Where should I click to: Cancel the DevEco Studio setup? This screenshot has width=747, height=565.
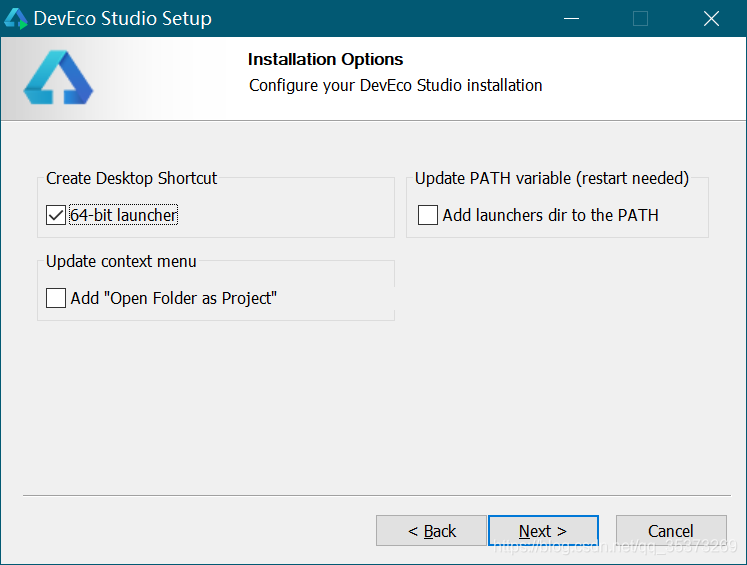point(671,531)
